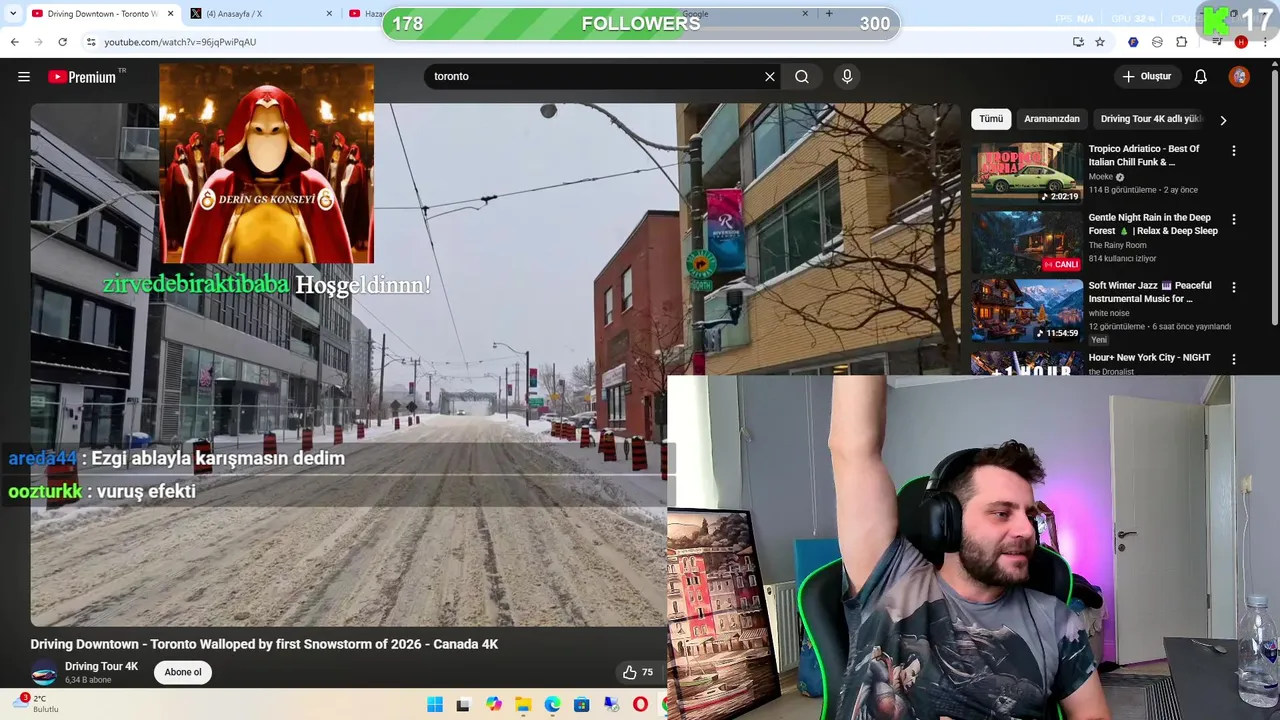
Task: Open the Windows Start button
Action: click(435, 705)
